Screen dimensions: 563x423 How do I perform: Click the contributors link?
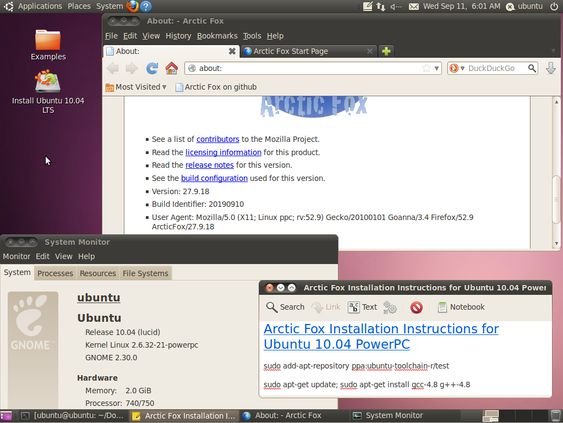coord(218,139)
